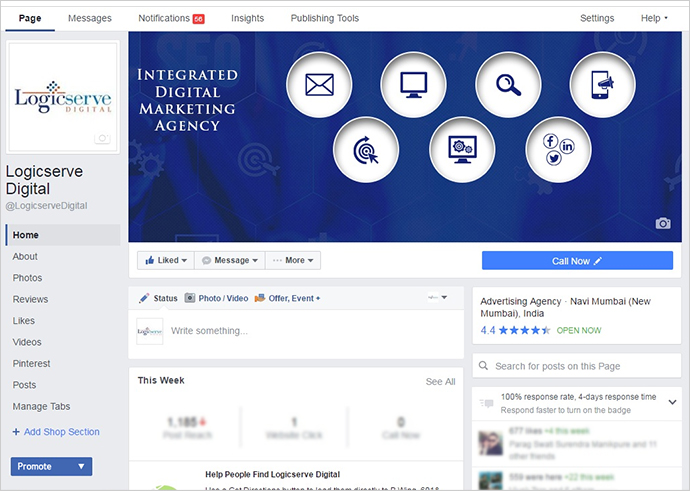Expand the Promote button dropdown arrow
The image size is (690, 491).
(x=81, y=466)
